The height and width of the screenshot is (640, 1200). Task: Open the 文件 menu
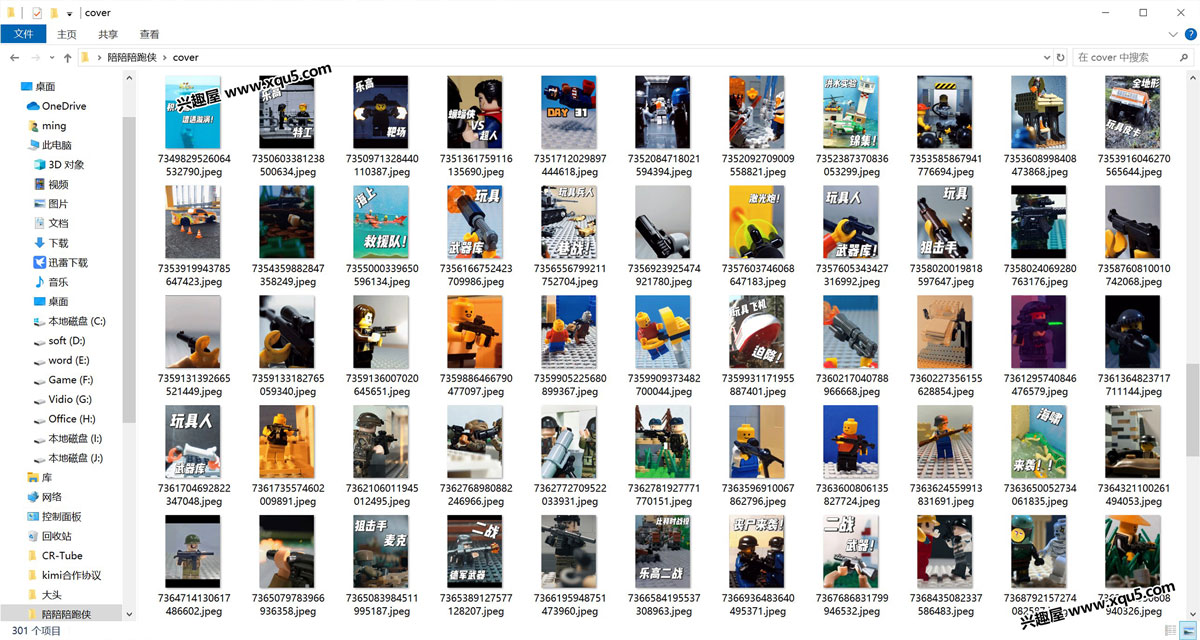click(x=24, y=34)
